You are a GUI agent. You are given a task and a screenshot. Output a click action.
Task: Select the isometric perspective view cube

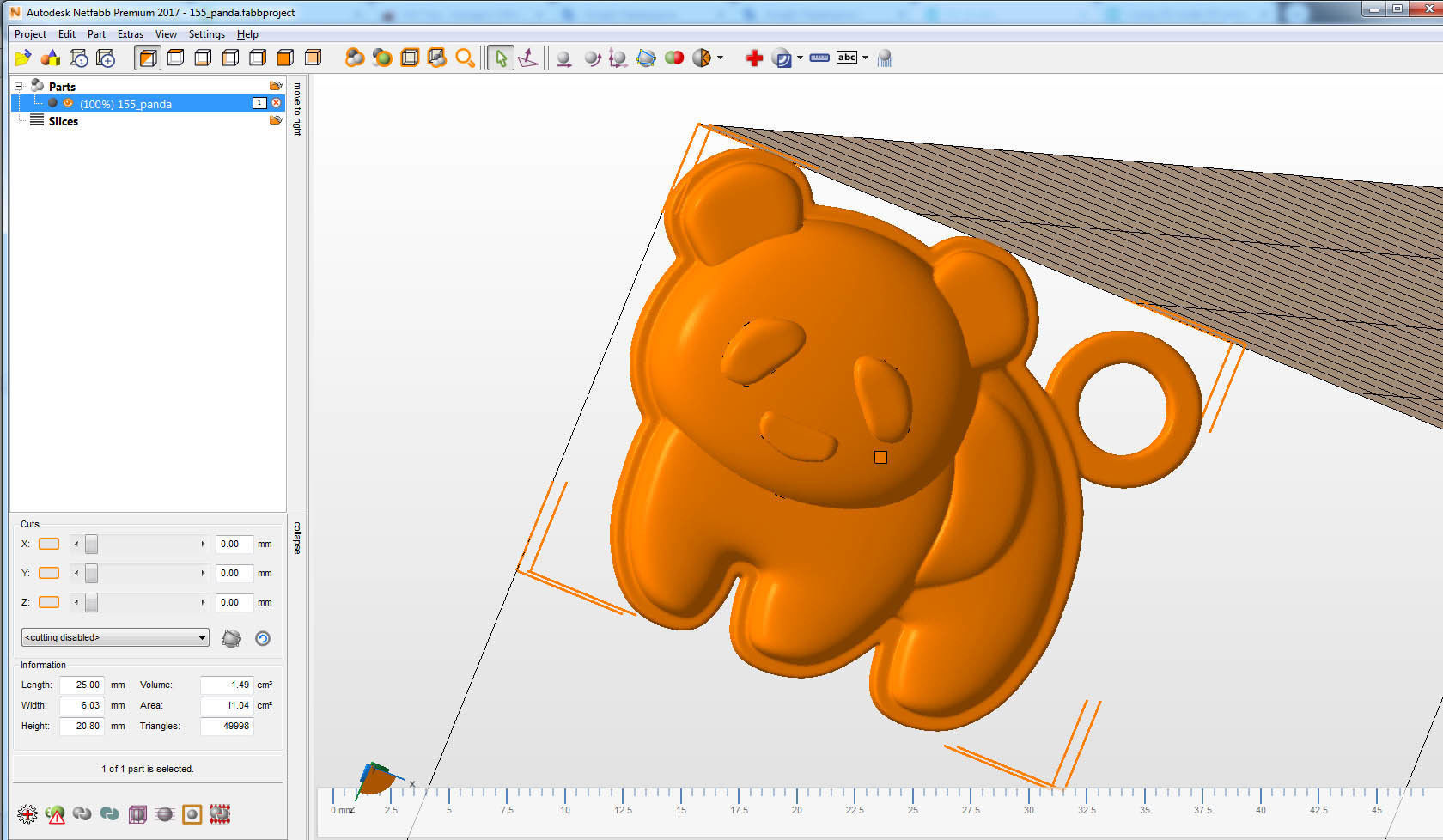pos(148,58)
